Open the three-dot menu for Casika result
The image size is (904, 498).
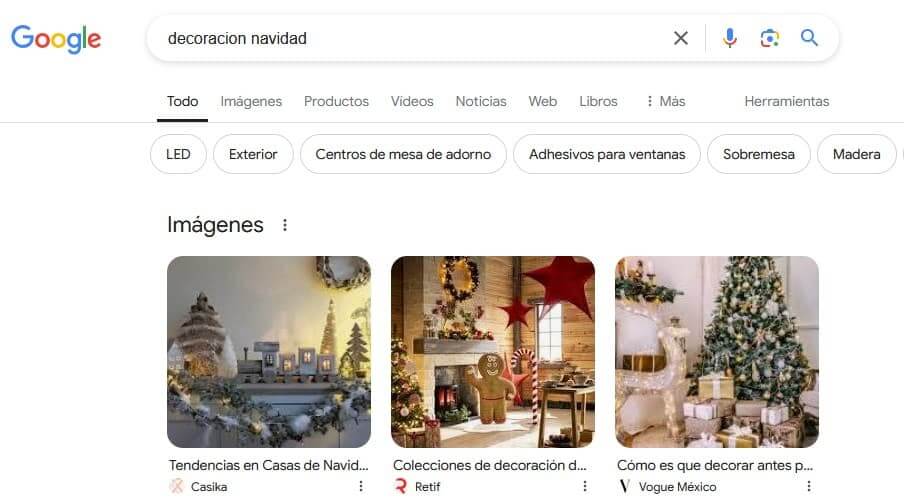pyautogui.click(x=361, y=486)
